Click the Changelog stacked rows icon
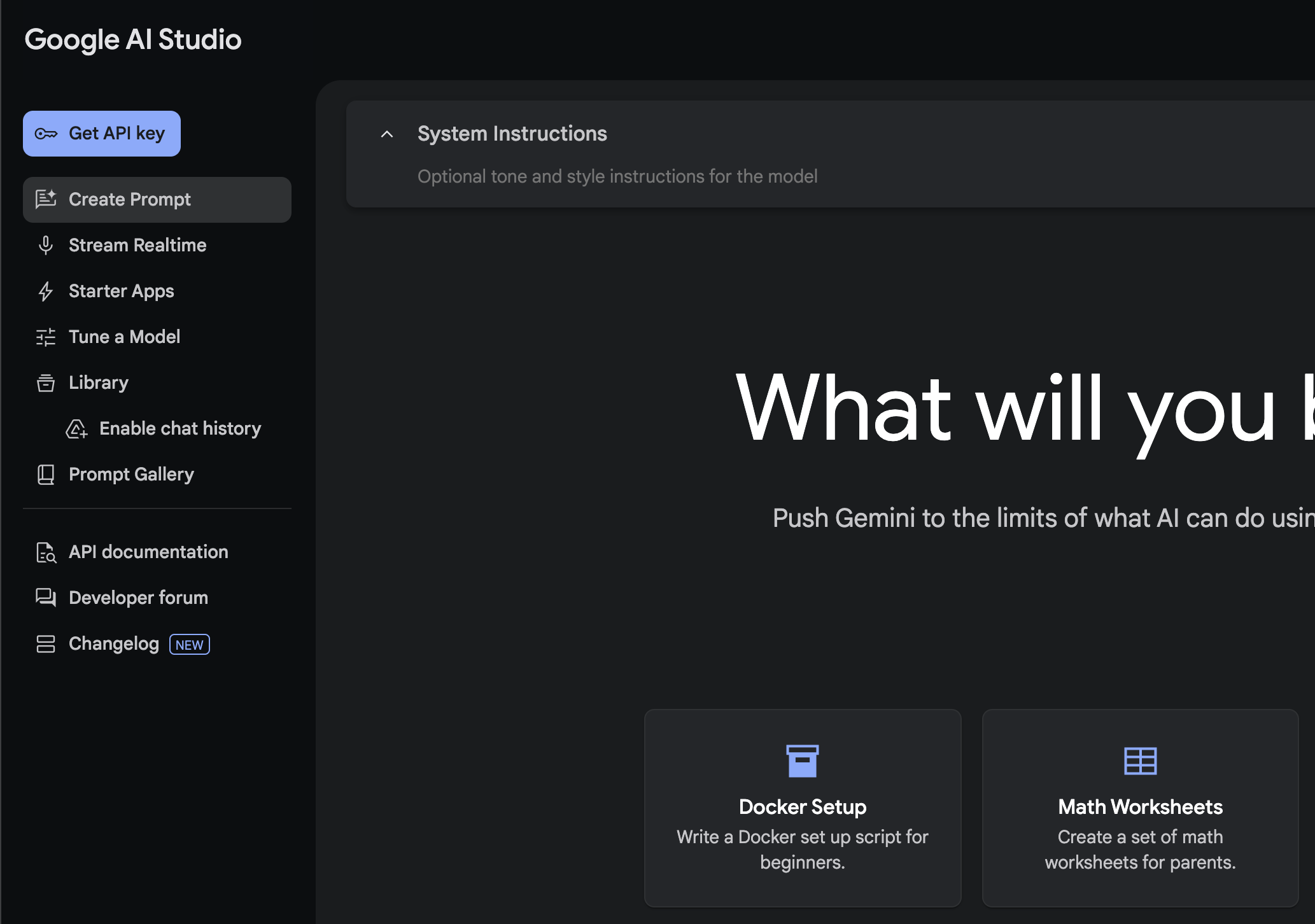 click(46, 644)
